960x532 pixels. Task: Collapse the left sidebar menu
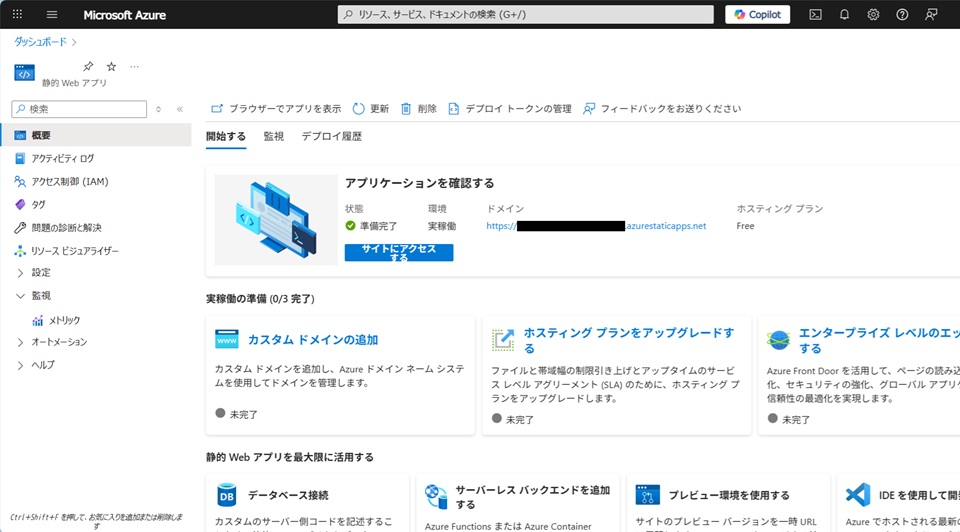point(180,109)
